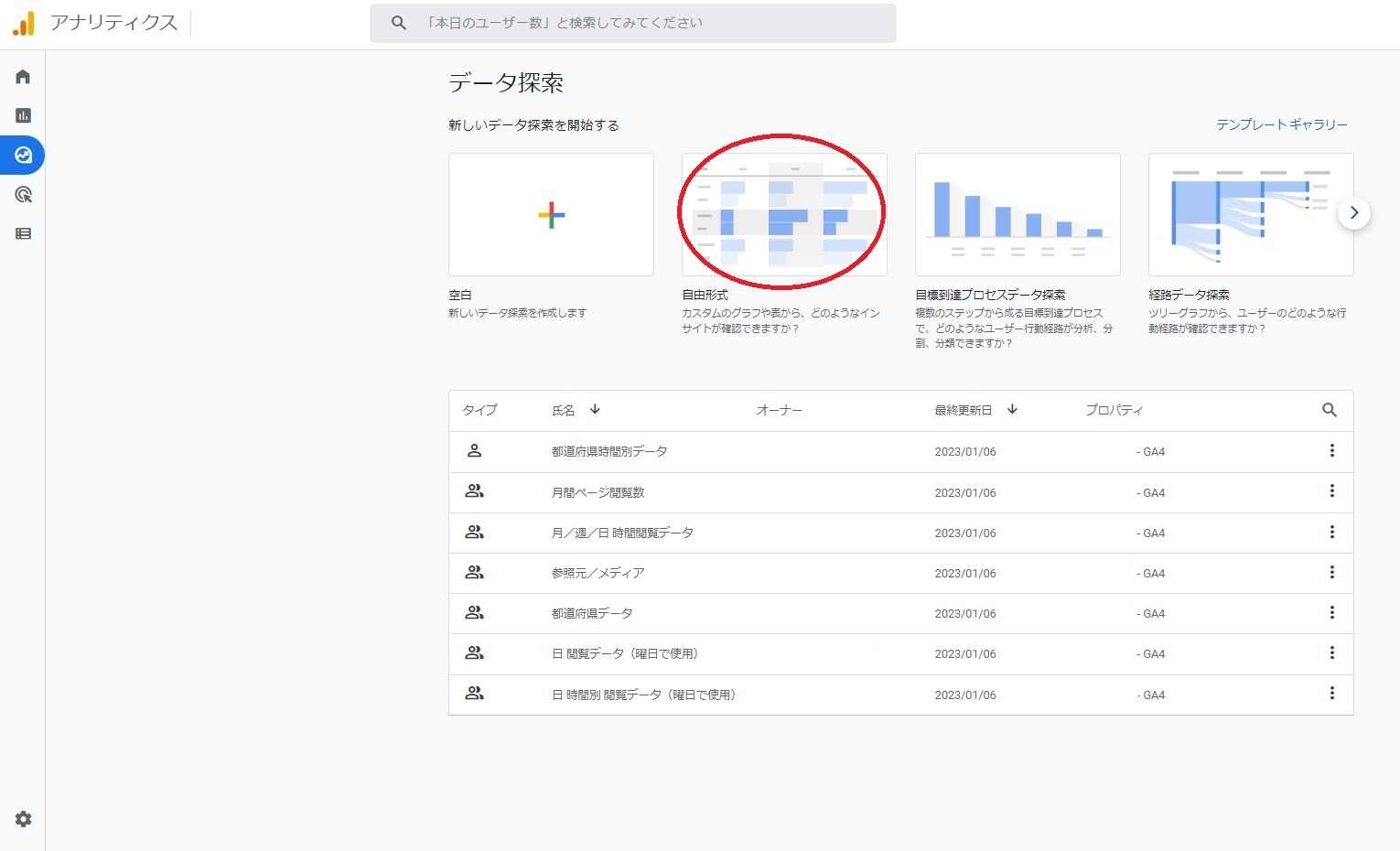This screenshot has width=1400, height=851.
Task: Click the 空白 template label
Action: pos(460,295)
